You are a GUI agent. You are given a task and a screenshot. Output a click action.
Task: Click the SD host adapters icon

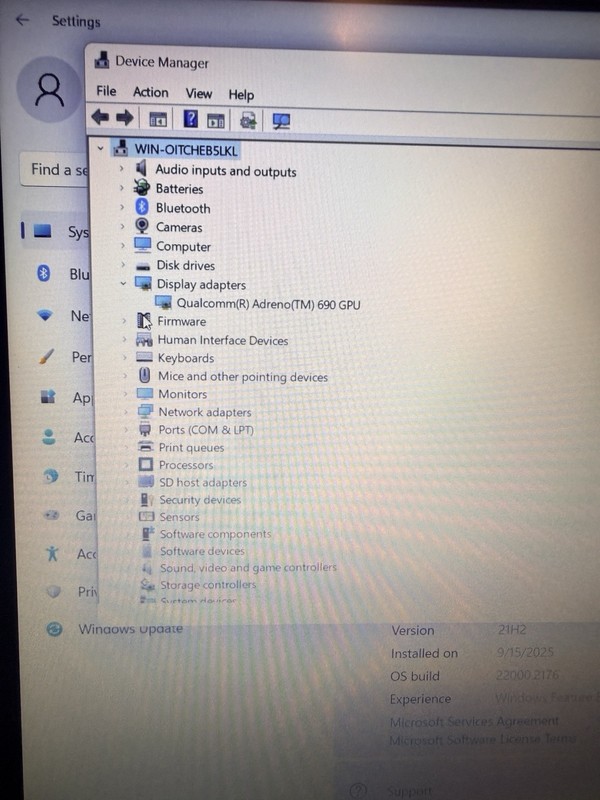[146, 481]
